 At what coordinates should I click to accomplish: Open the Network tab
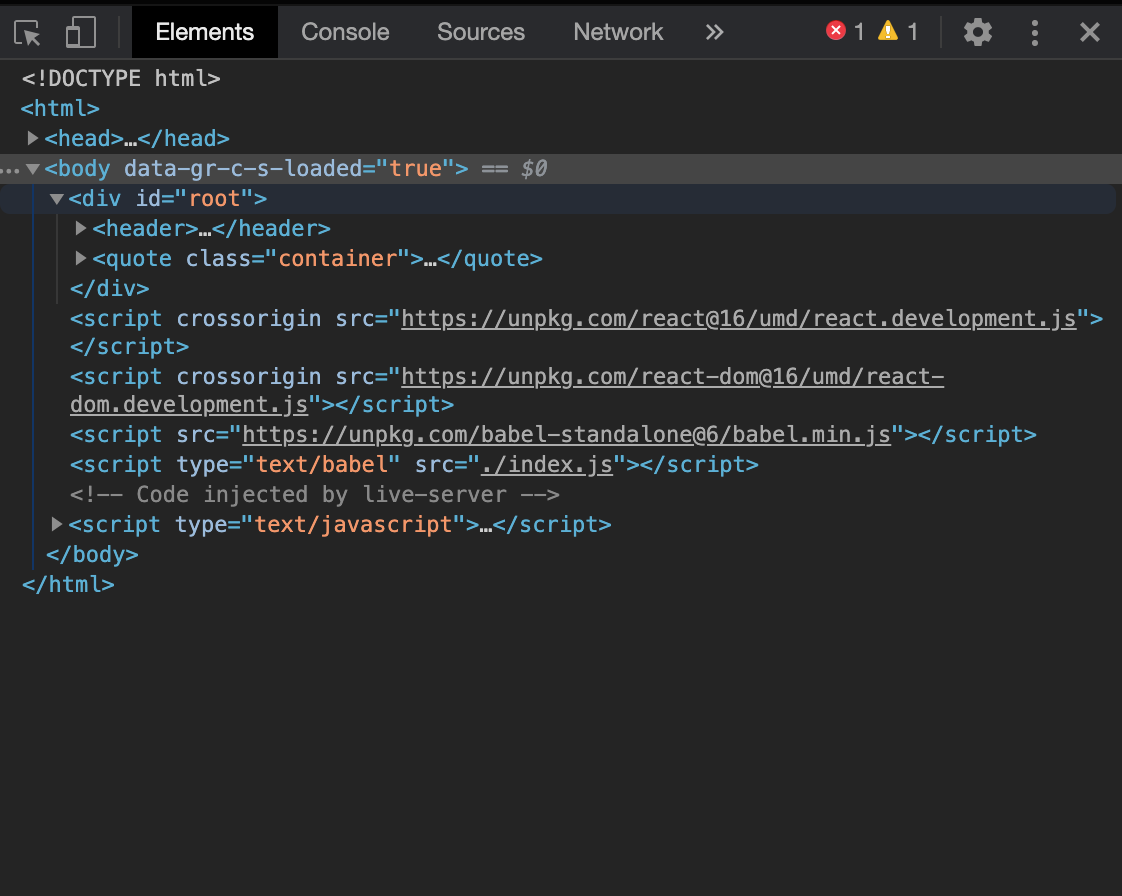click(618, 32)
